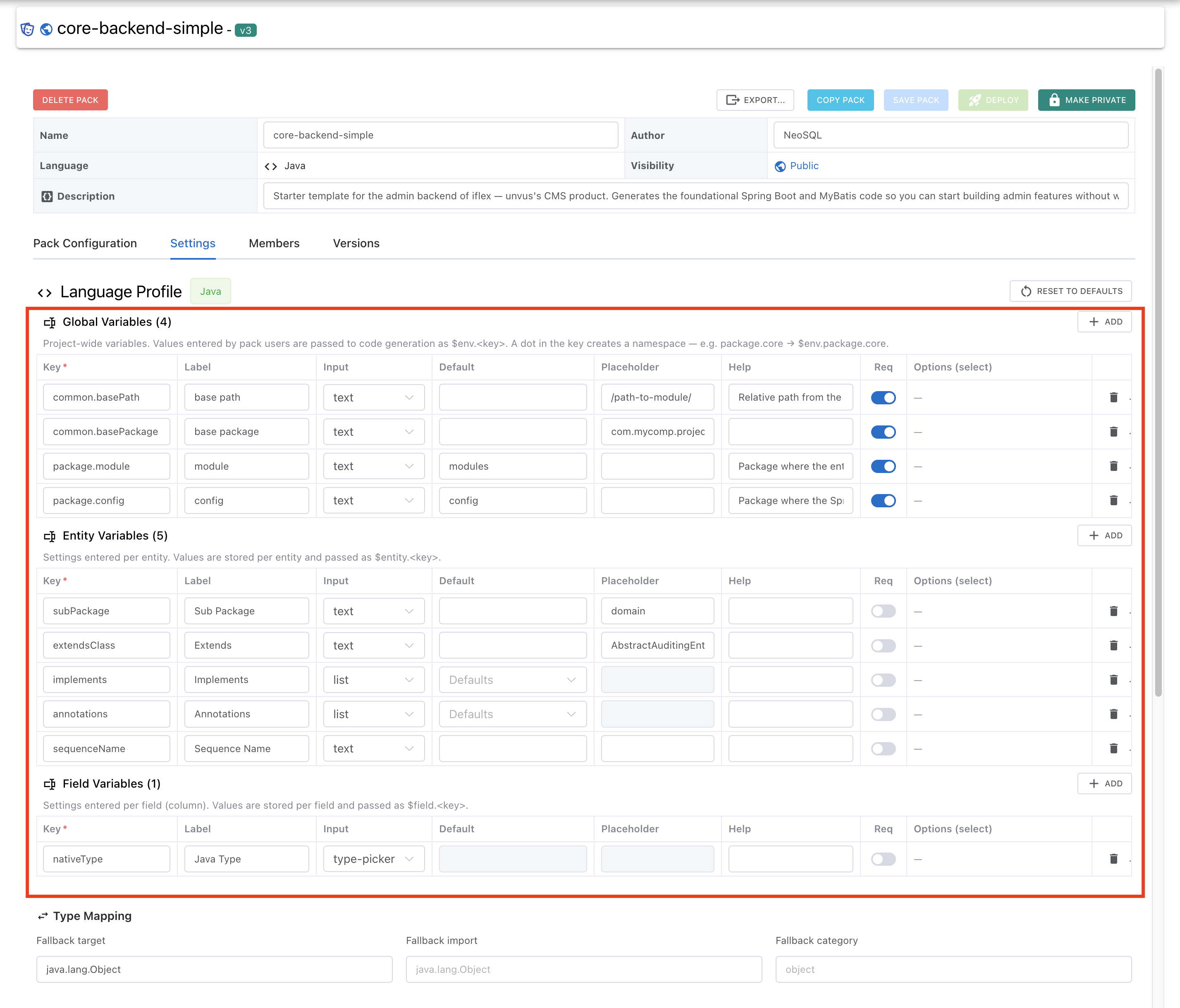Delete the common.basePackage variable row

1113,432
